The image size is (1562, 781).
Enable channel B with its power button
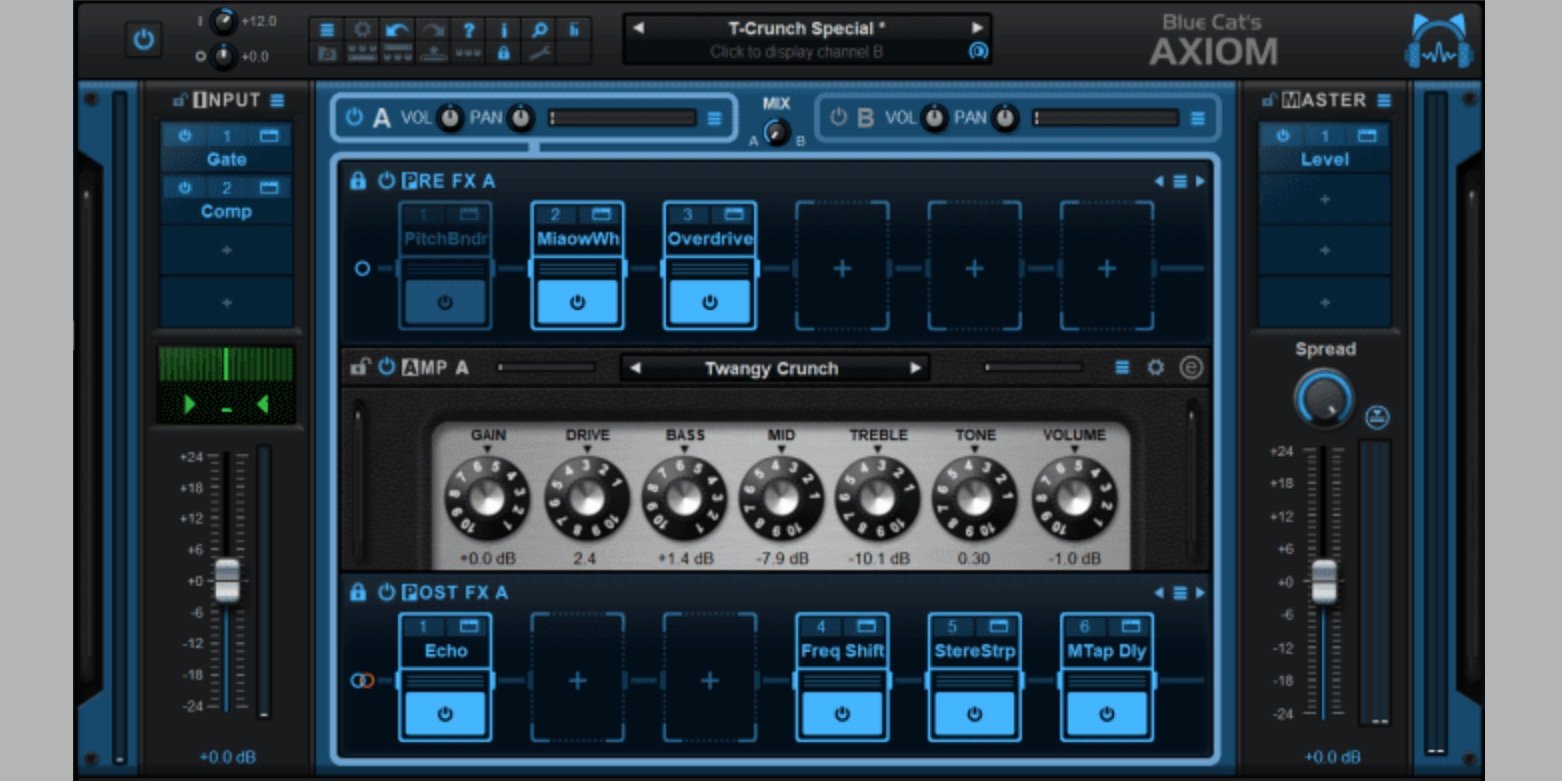[x=838, y=118]
